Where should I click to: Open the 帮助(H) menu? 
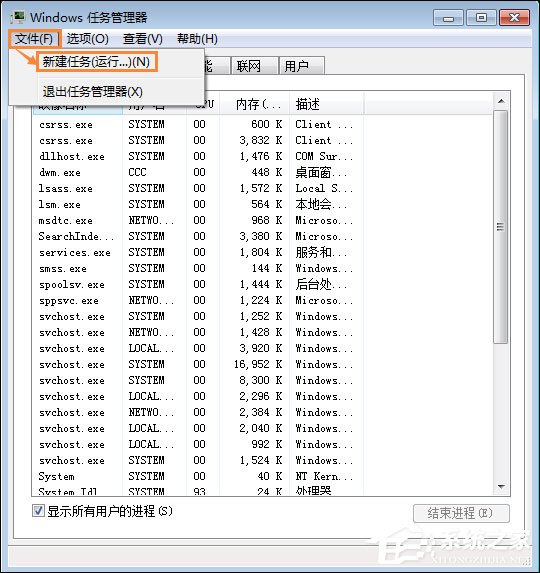coord(197,39)
